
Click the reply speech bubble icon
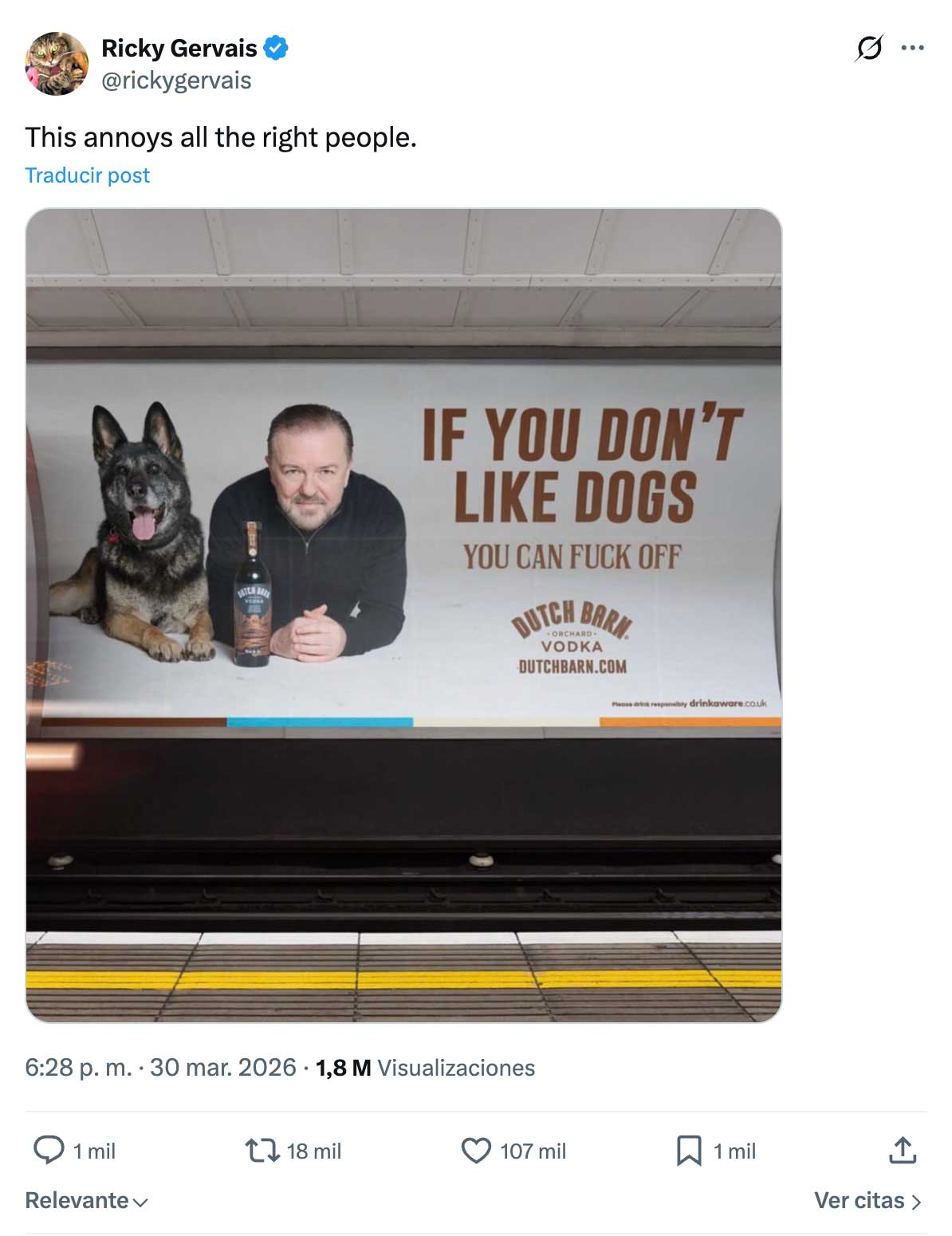(x=49, y=1150)
